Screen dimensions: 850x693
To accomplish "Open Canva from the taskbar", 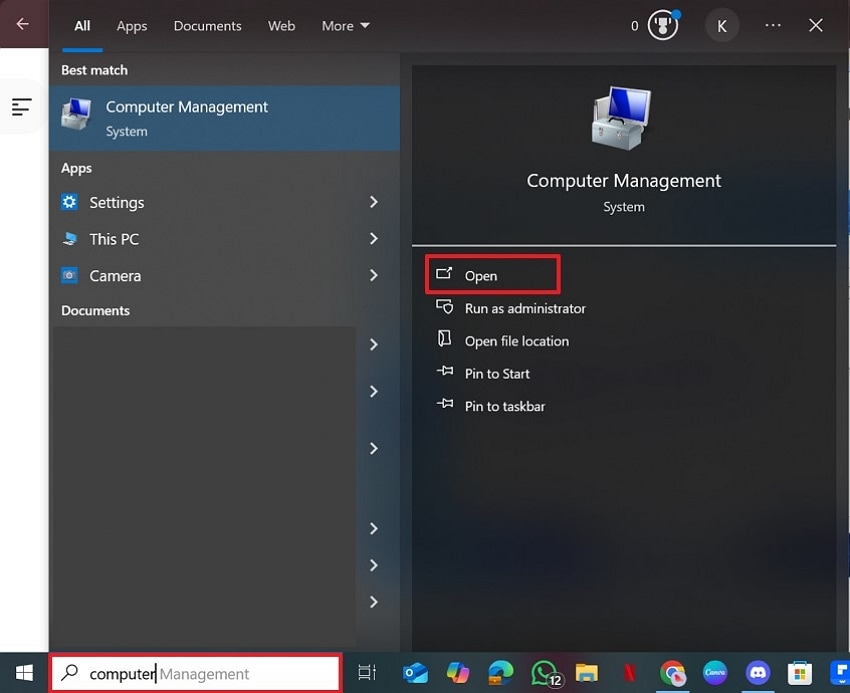I will (715, 672).
